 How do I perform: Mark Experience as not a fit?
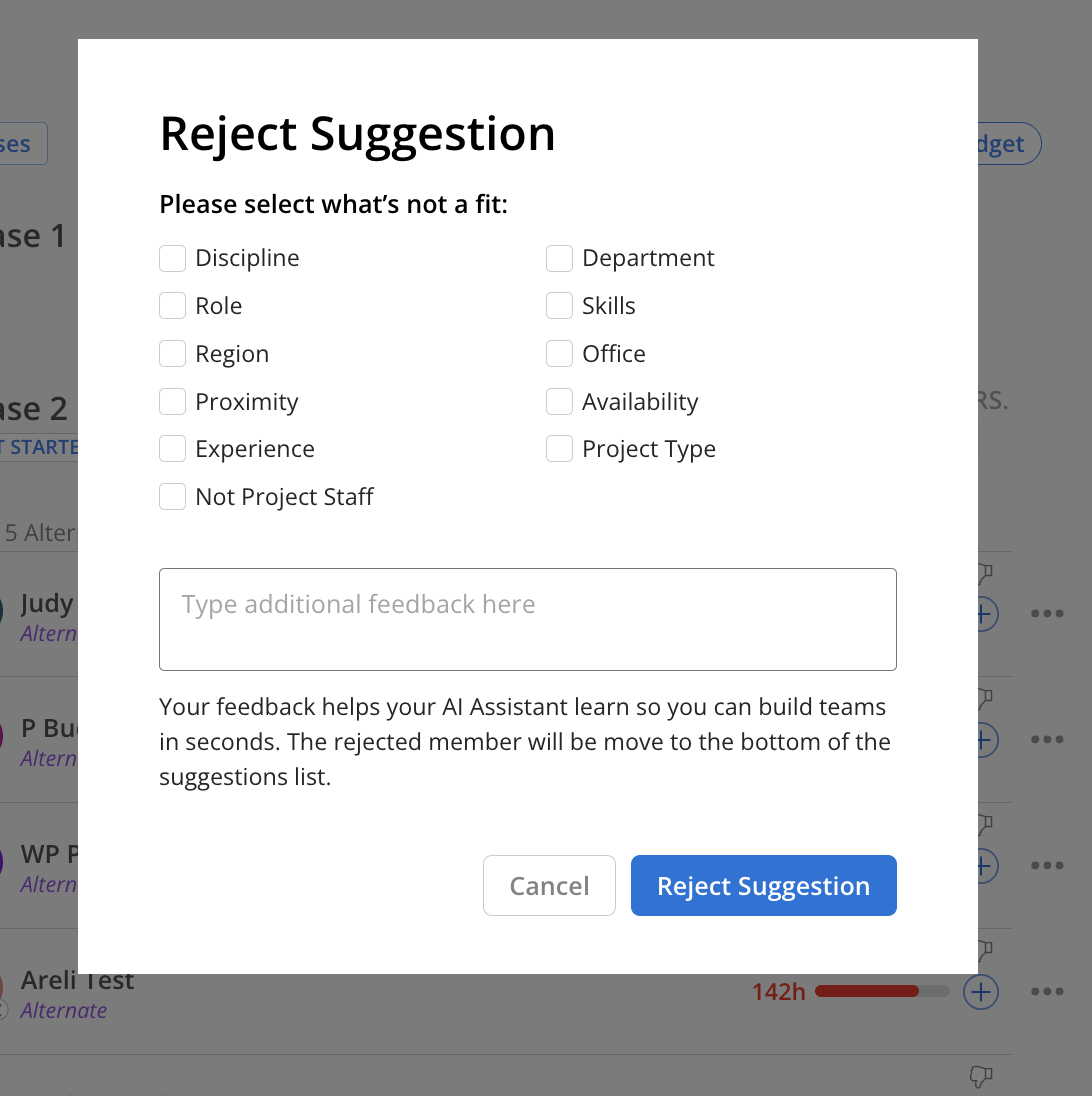[x=172, y=449]
